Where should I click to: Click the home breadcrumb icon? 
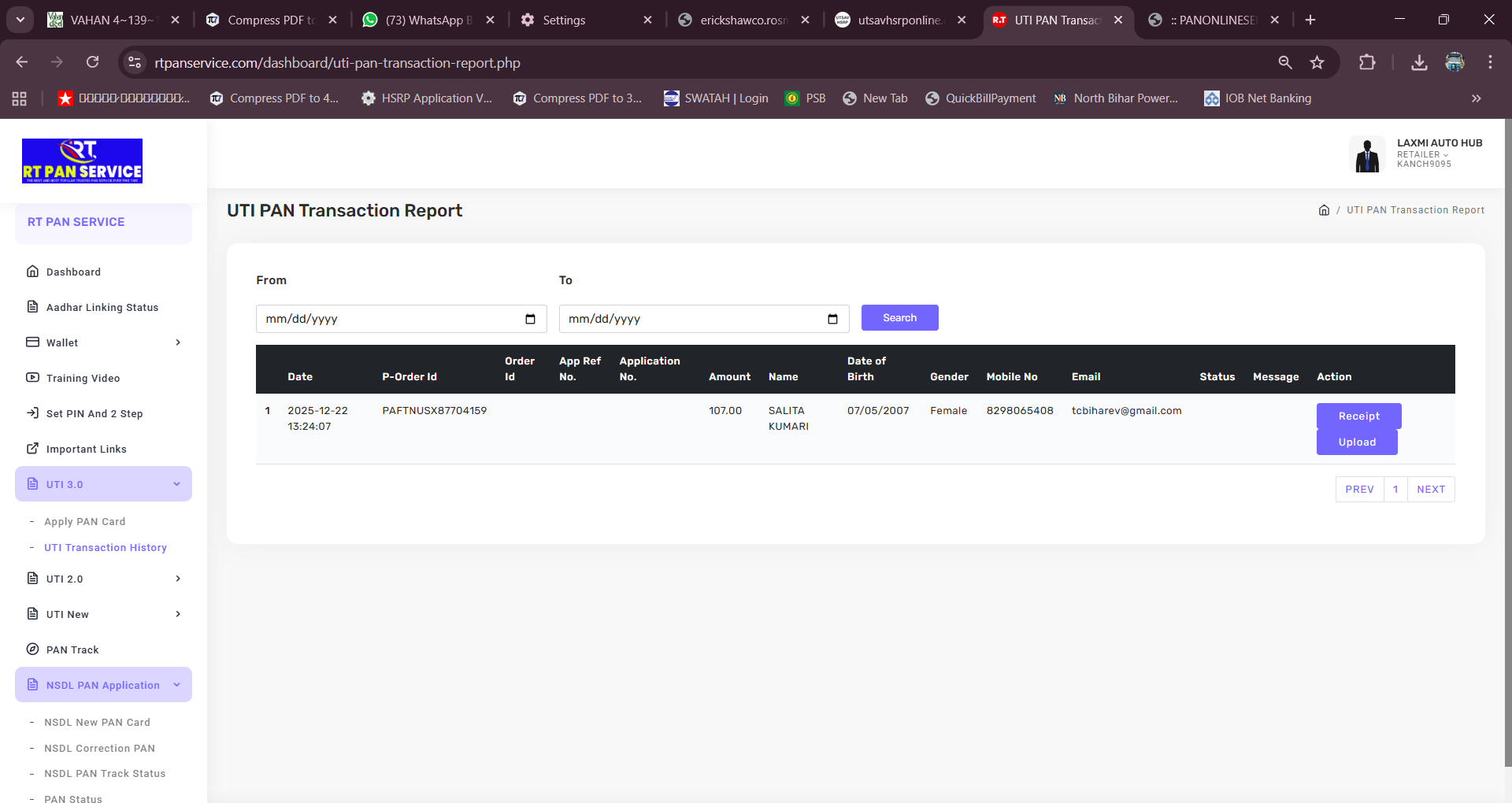pyautogui.click(x=1324, y=210)
